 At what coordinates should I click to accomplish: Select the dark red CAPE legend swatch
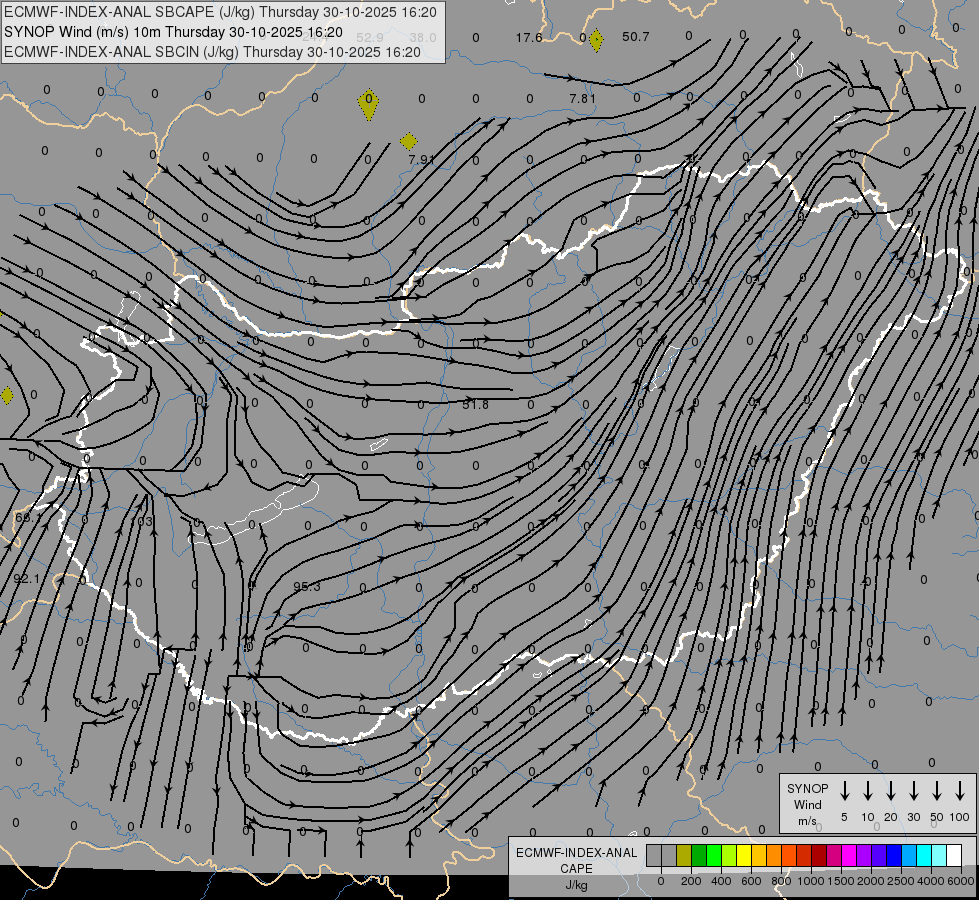point(819,856)
